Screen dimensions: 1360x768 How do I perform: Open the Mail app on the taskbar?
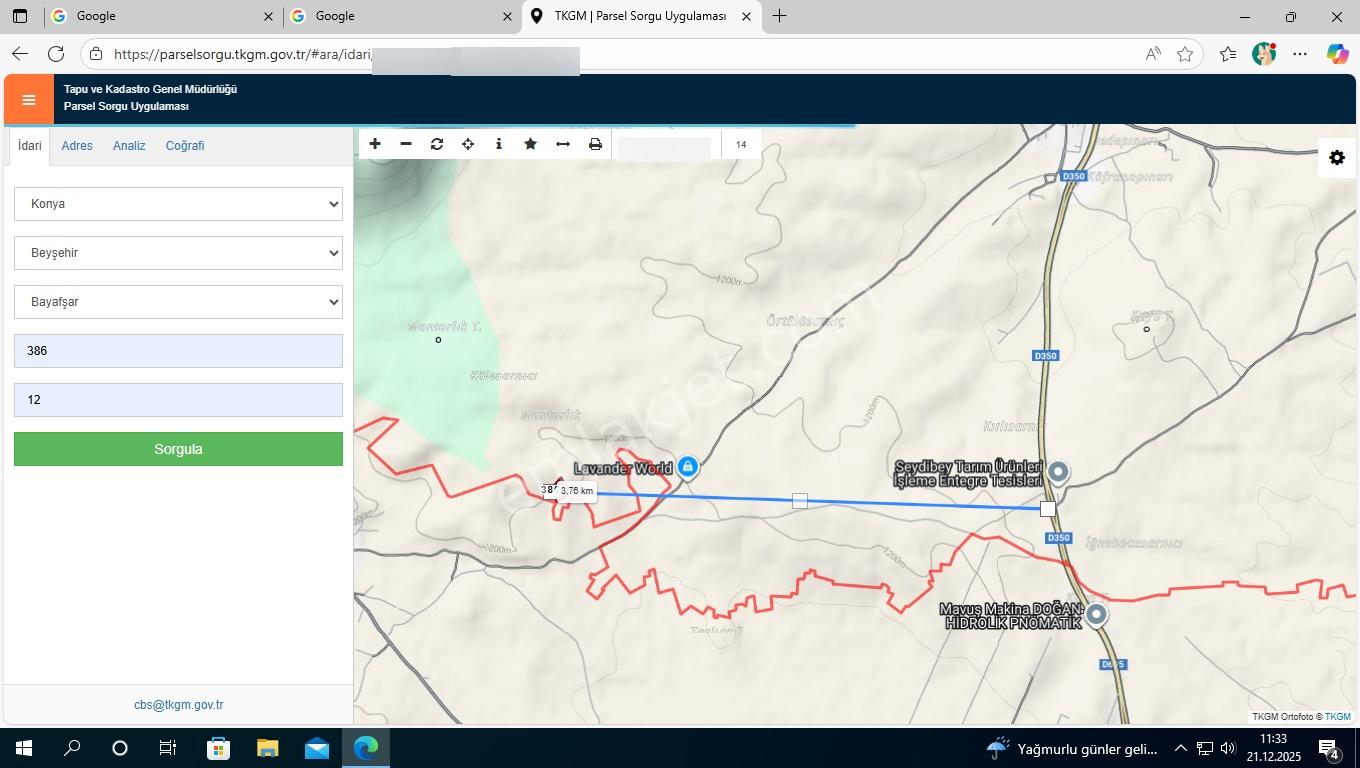317,748
